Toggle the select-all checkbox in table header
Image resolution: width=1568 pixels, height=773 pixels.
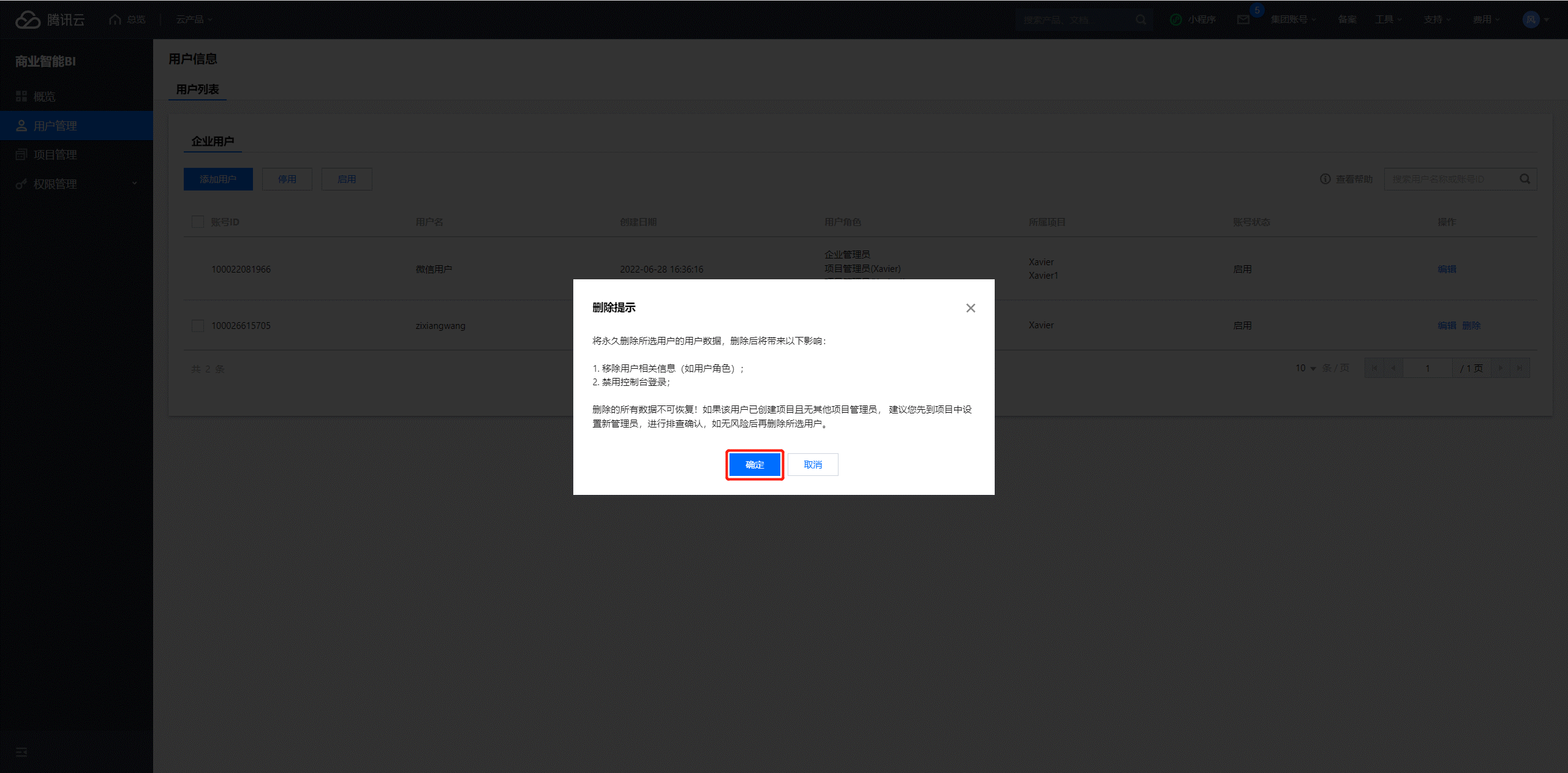coord(198,222)
